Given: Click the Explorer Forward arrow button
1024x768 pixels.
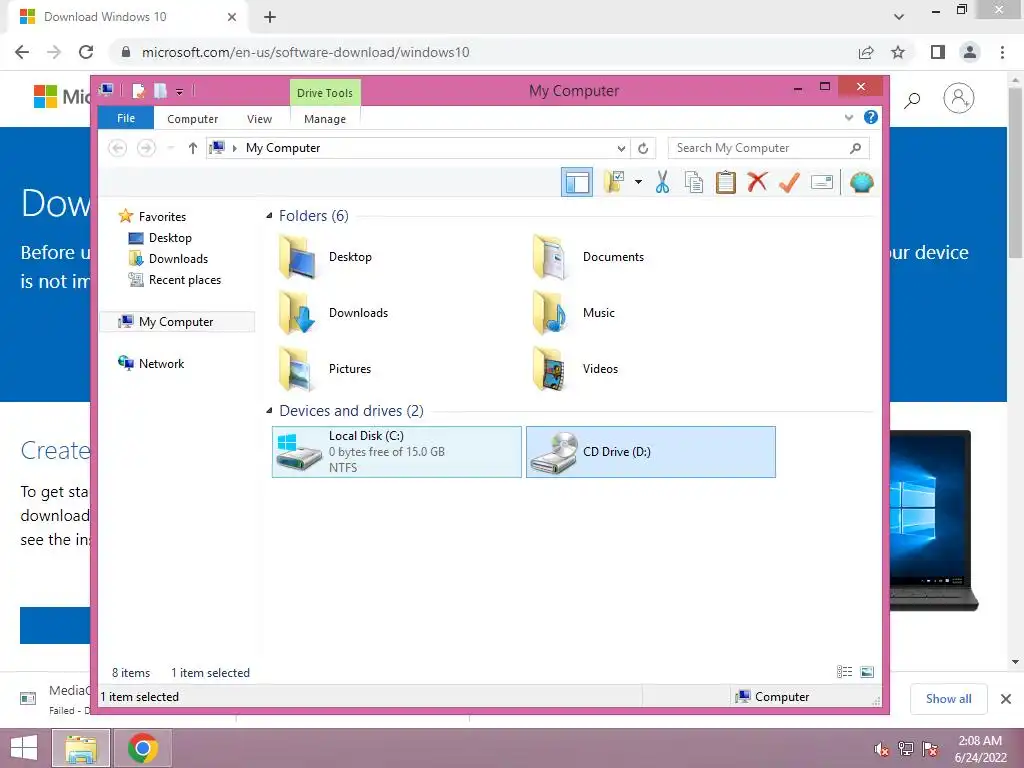Looking at the screenshot, I should point(146,148).
